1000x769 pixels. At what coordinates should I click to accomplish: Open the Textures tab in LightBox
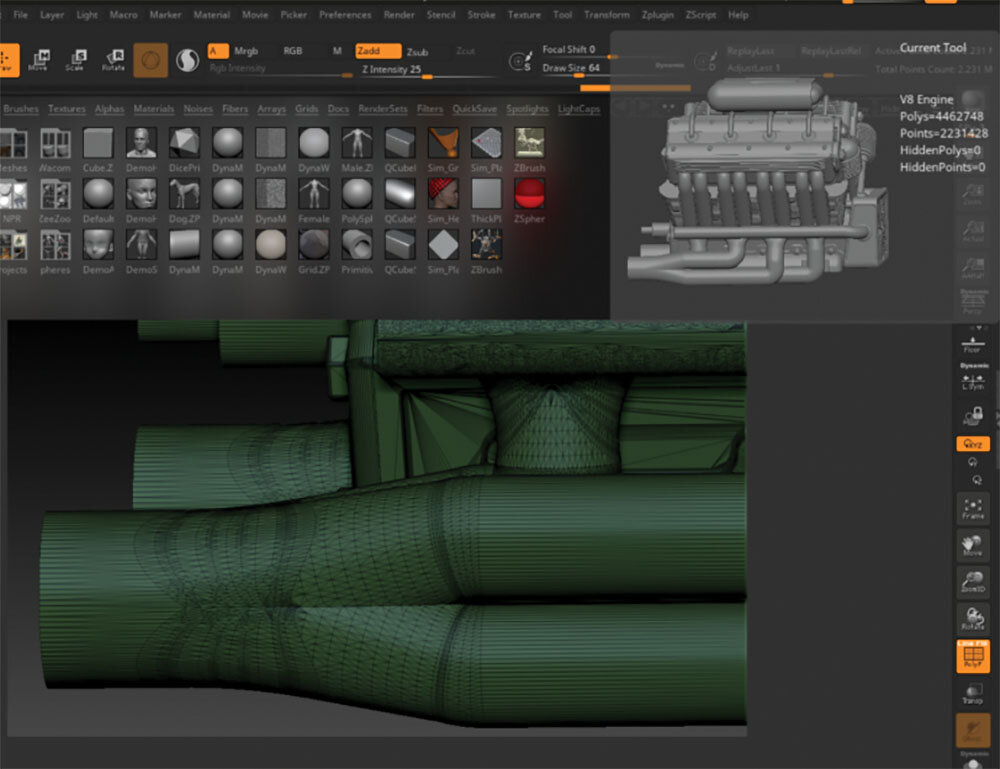[66, 109]
